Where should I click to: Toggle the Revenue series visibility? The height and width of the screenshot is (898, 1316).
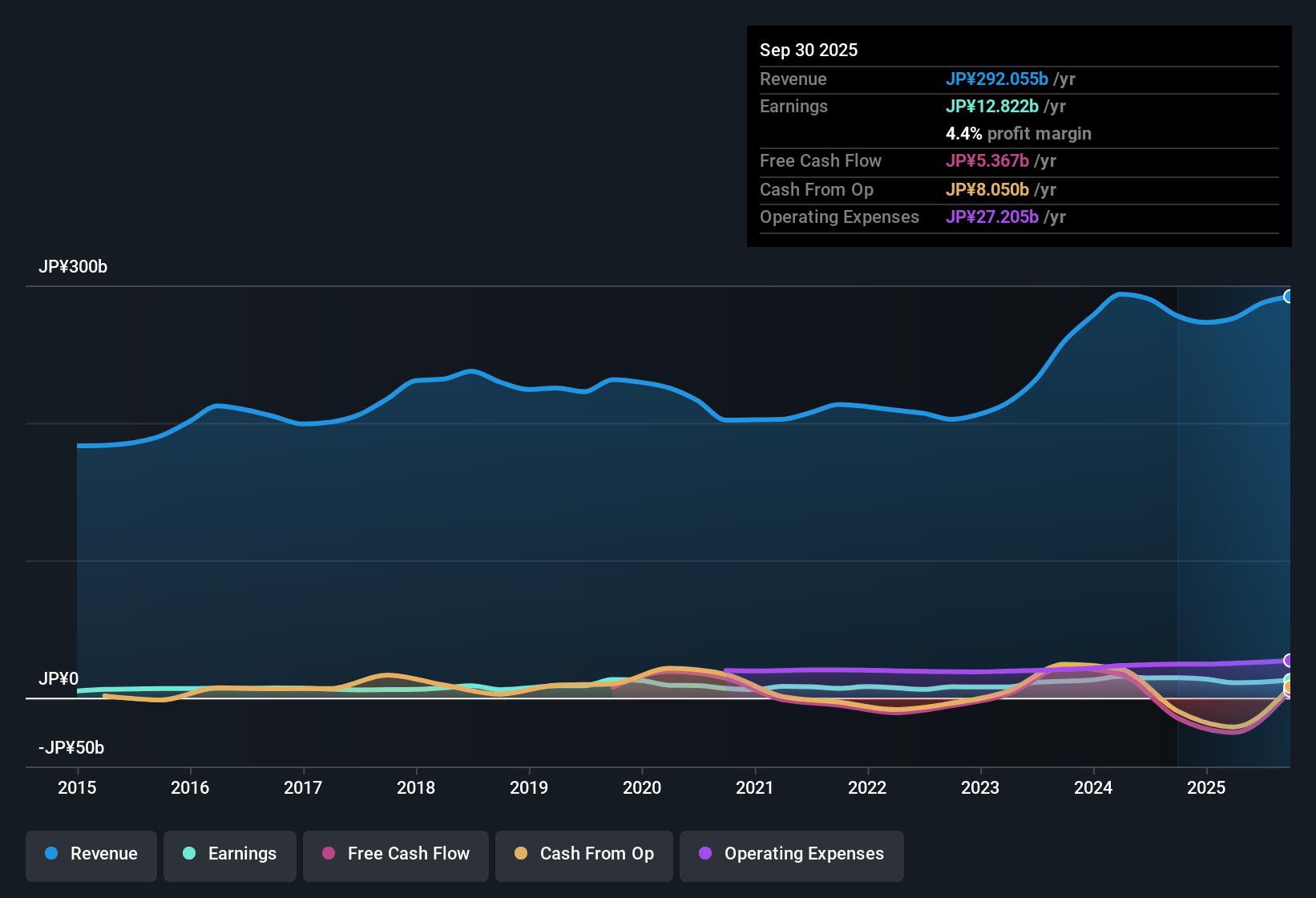(x=91, y=854)
